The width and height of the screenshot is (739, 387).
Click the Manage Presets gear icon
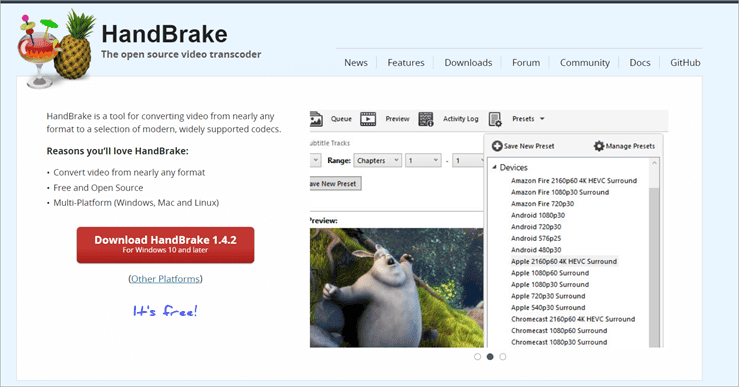599,146
